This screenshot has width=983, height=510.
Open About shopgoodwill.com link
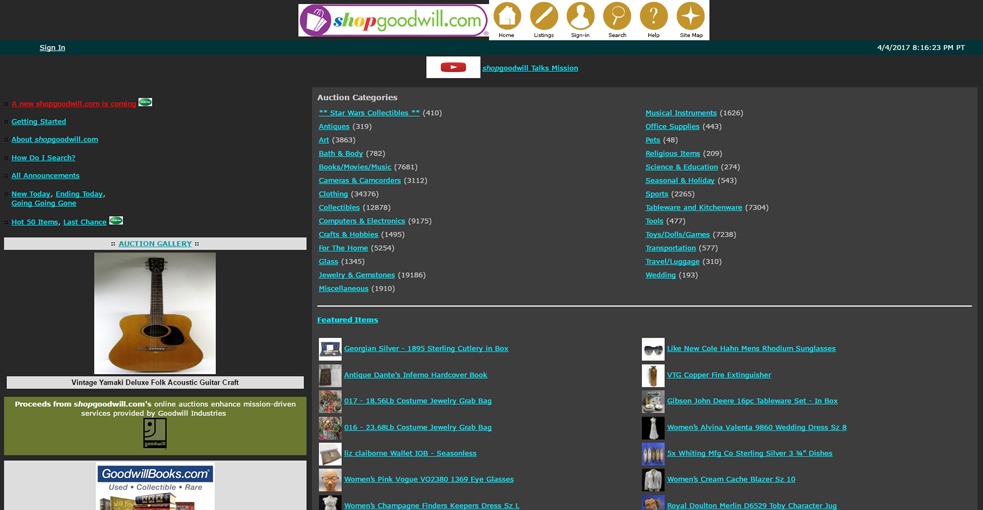55,140
